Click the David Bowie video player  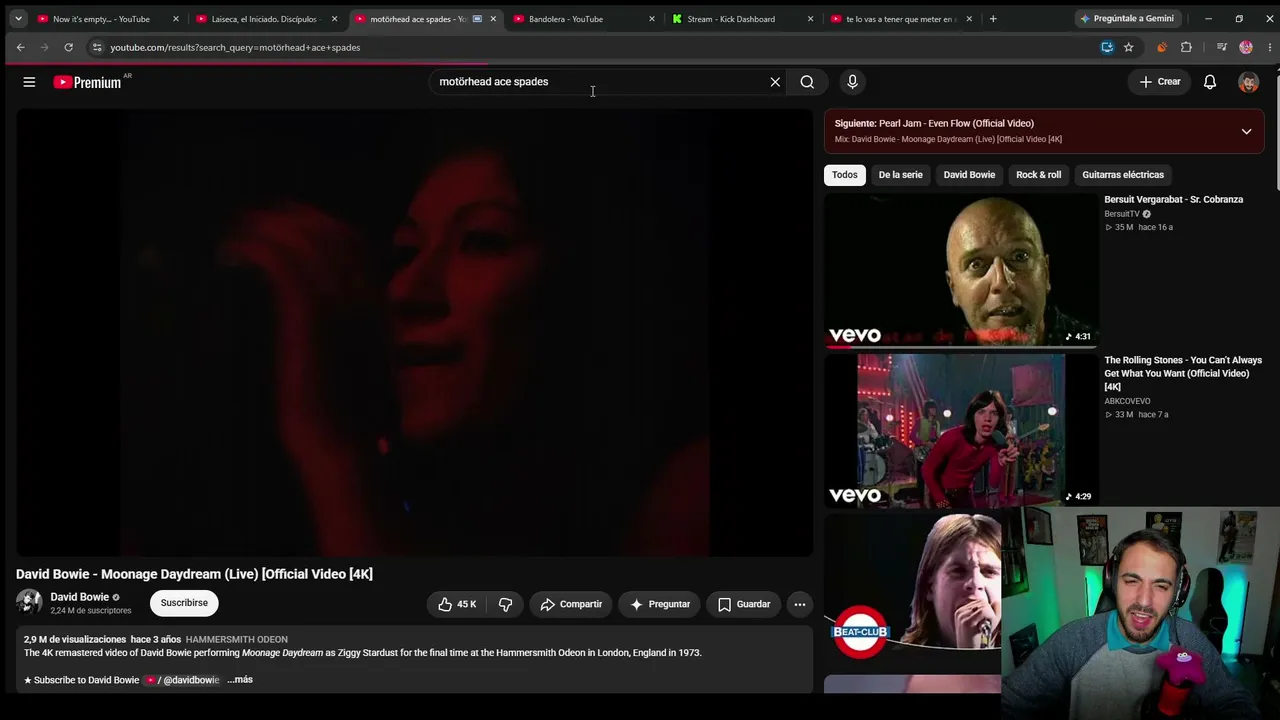pos(414,332)
